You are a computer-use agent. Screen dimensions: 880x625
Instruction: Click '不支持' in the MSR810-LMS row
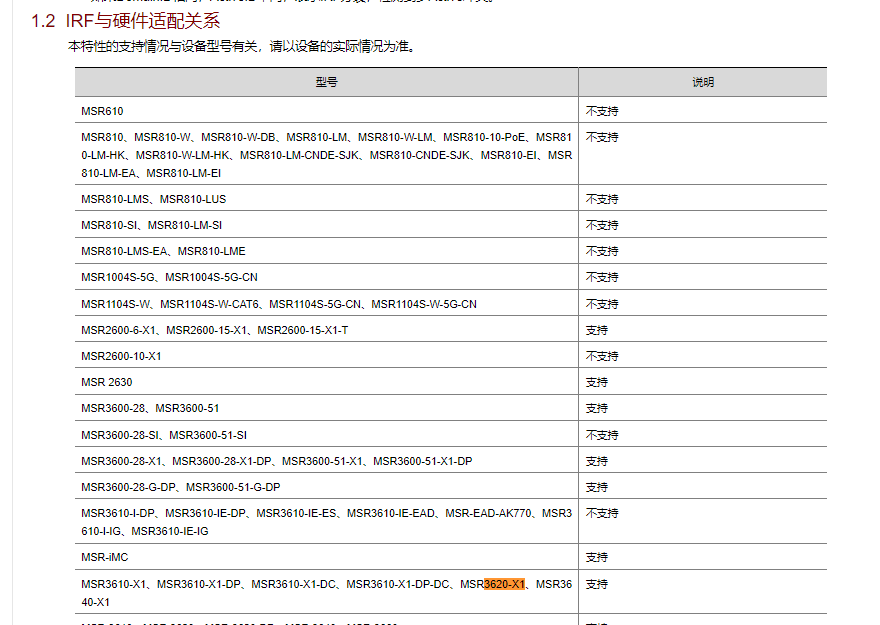(602, 199)
